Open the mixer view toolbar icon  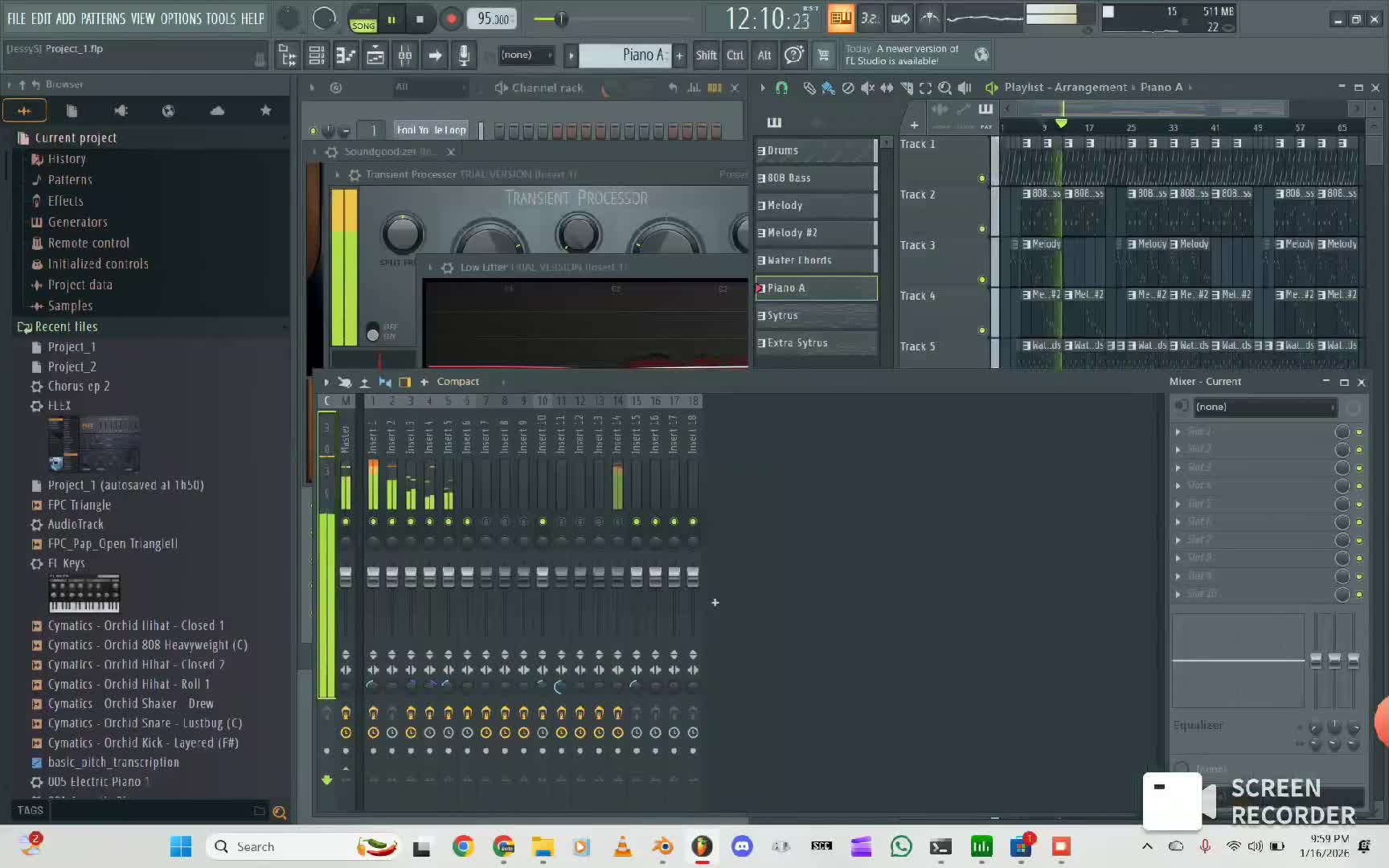click(404, 55)
